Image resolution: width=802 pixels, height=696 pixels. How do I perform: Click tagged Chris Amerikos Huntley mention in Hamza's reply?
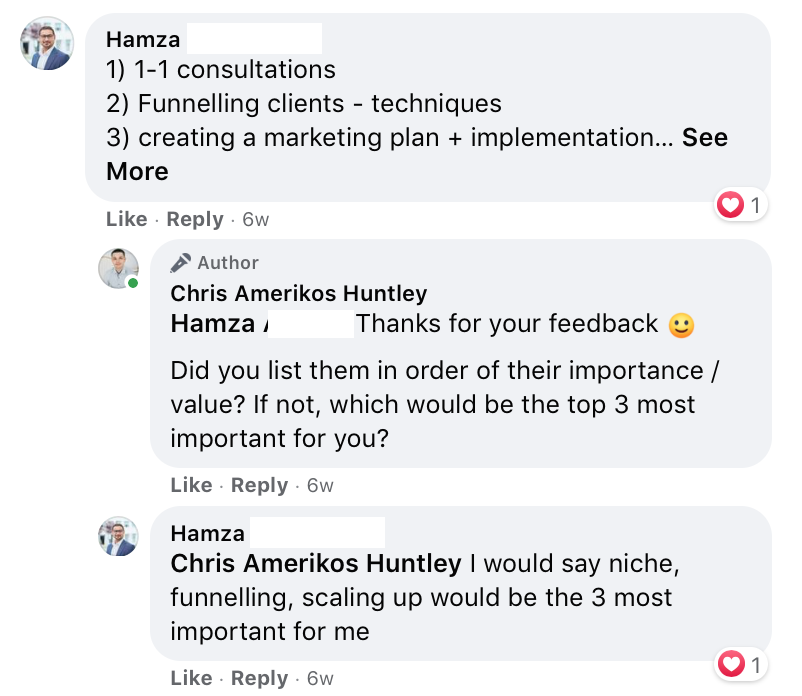point(316,563)
